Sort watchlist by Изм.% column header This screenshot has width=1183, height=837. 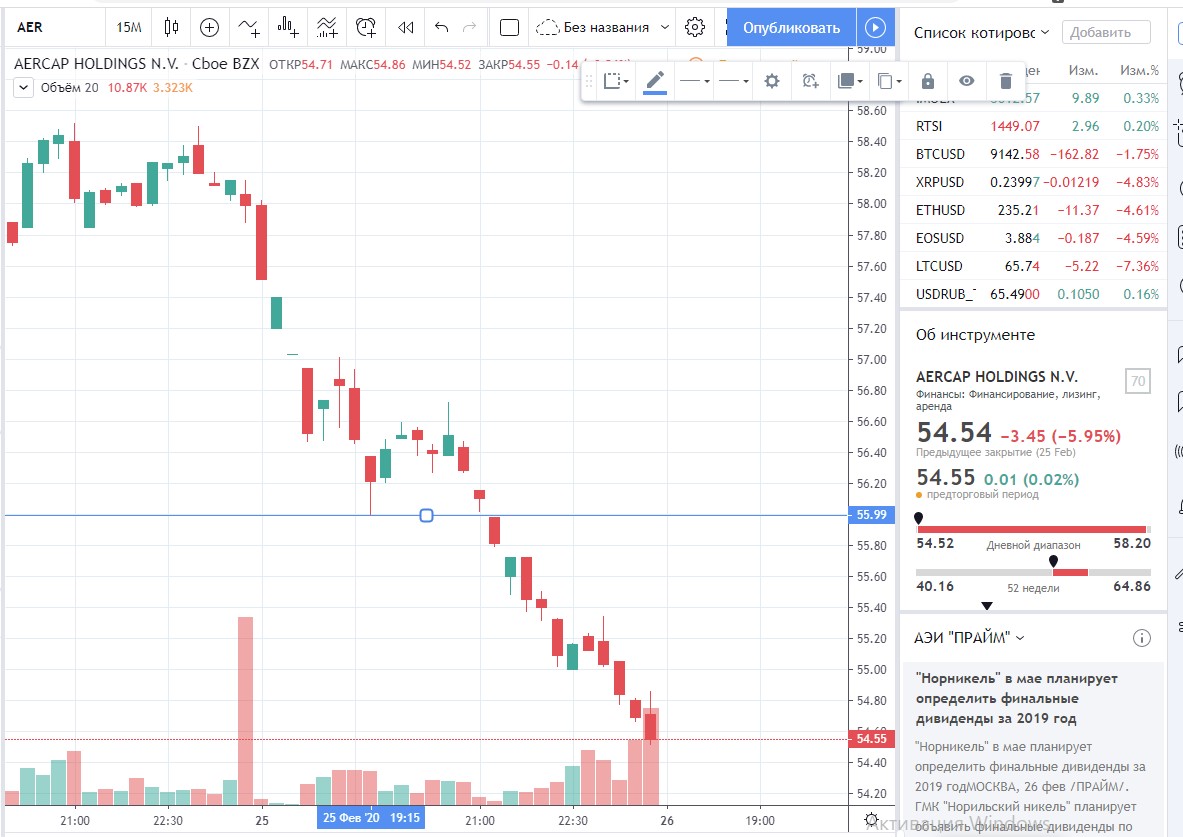tap(1139, 70)
